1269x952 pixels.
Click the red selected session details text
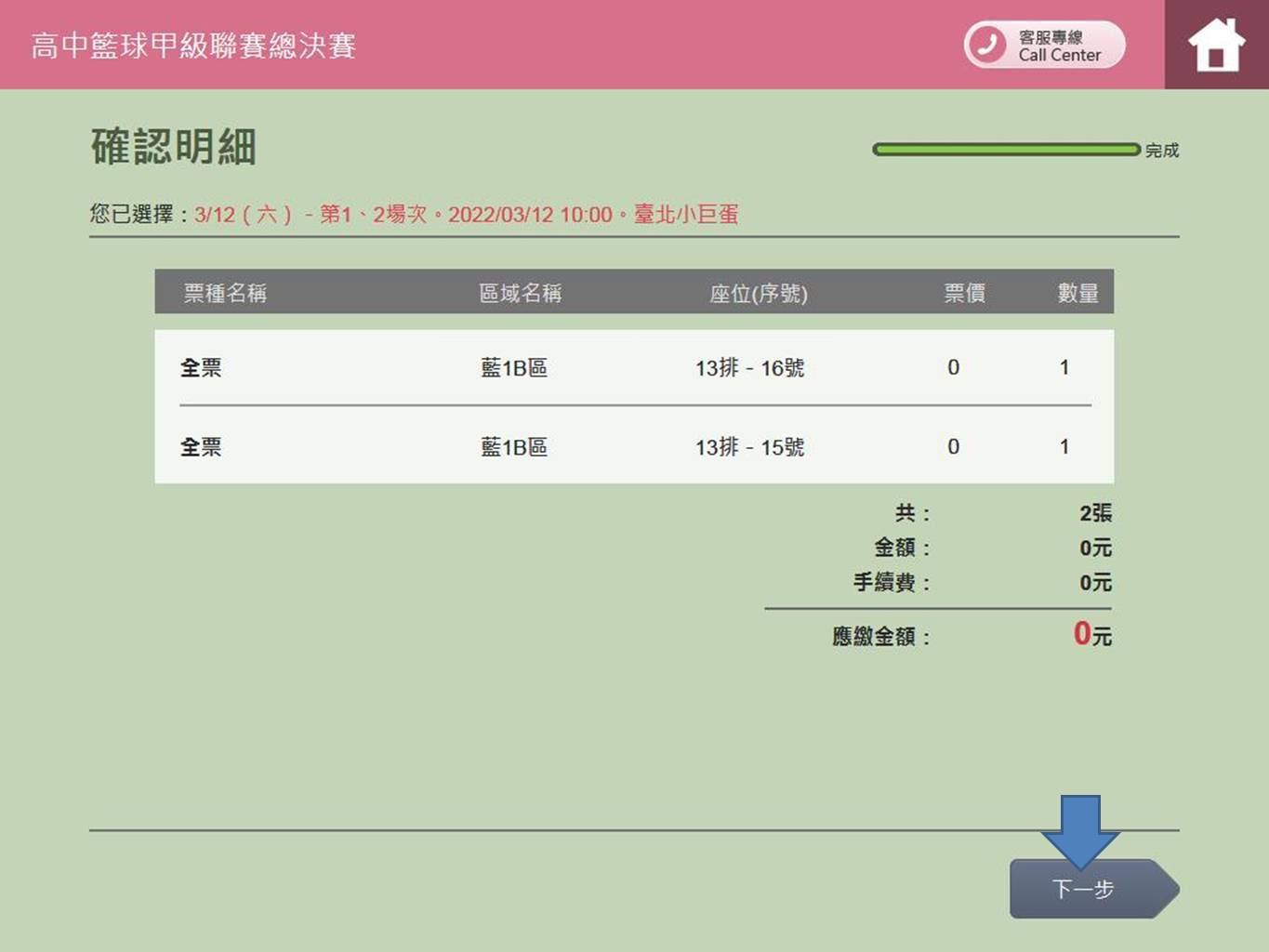[x=466, y=215]
